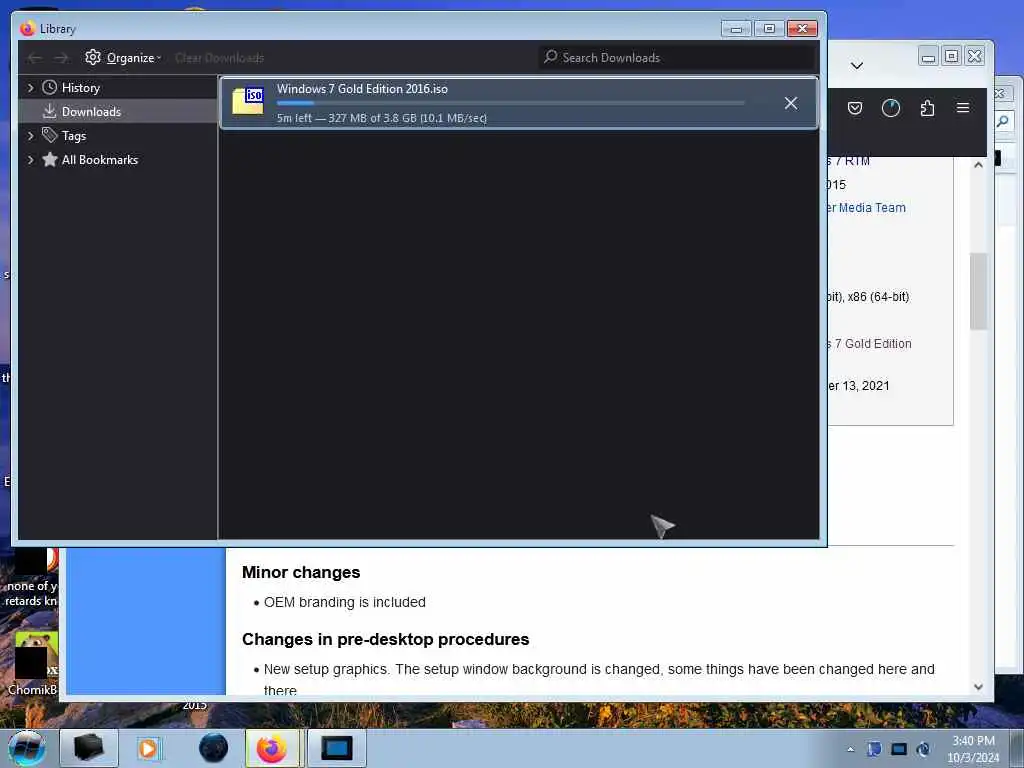Click the download progress bar
The height and width of the screenshot is (768, 1024).
(x=511, y=103)
